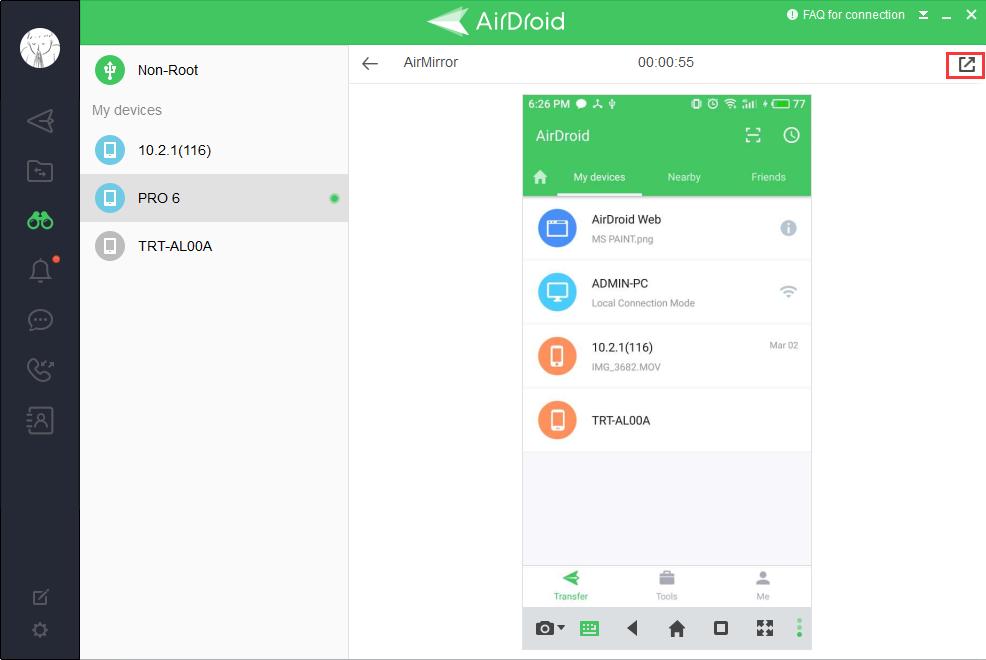
Task: Switch to My devices tab on phone
Action: (599, 177)
